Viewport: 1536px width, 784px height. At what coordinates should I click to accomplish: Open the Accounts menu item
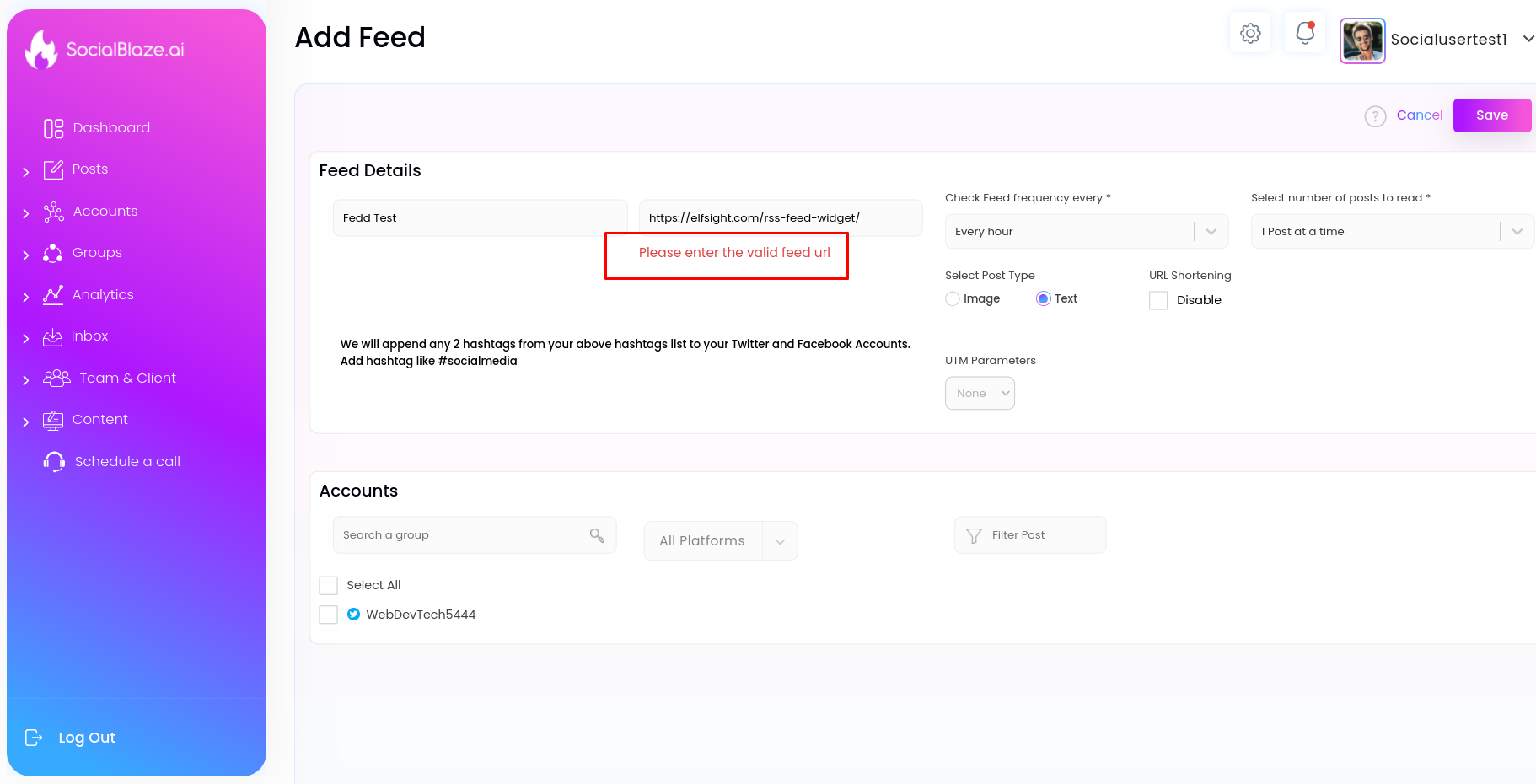coord(105,212)
